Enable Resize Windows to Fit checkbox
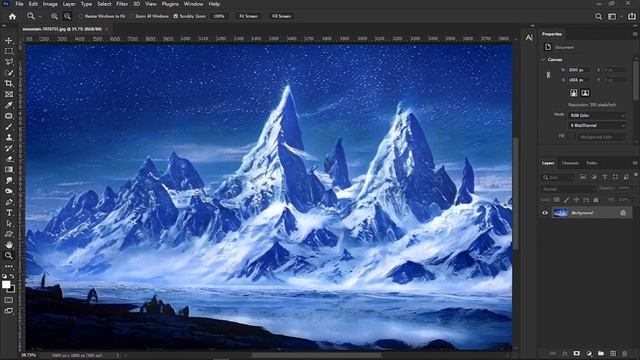The width and height of the screenshot is (640, 360). click(81, 16)
